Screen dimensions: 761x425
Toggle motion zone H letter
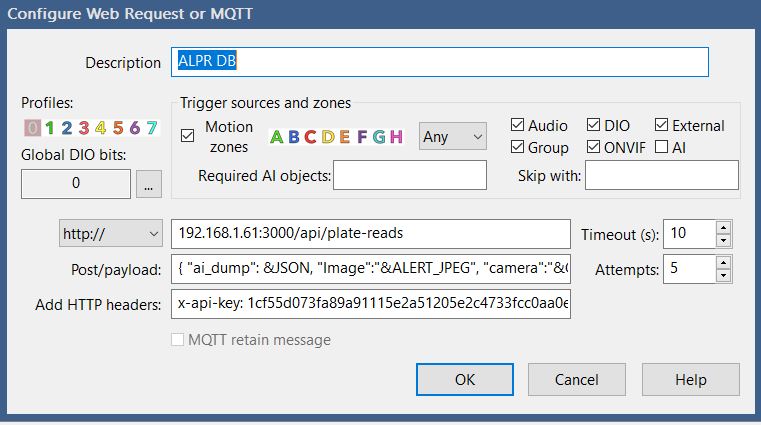(x=397, y=137)
